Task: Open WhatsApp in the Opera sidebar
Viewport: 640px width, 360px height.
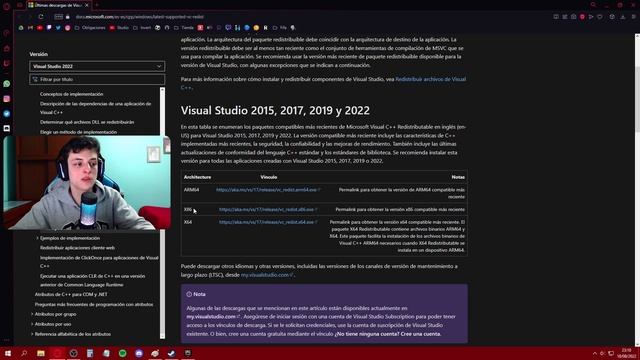Action: pos(7,84)
